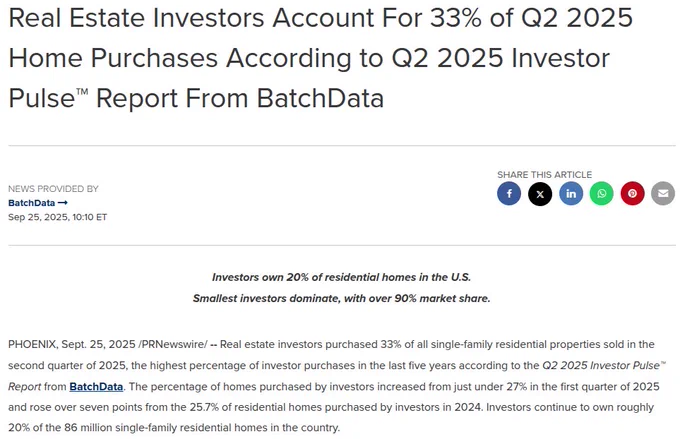The width and height of the screenshot is (680, 439).
Task: Follow the underlined BatchData link in the paragraph
Action: click(96, 387)
